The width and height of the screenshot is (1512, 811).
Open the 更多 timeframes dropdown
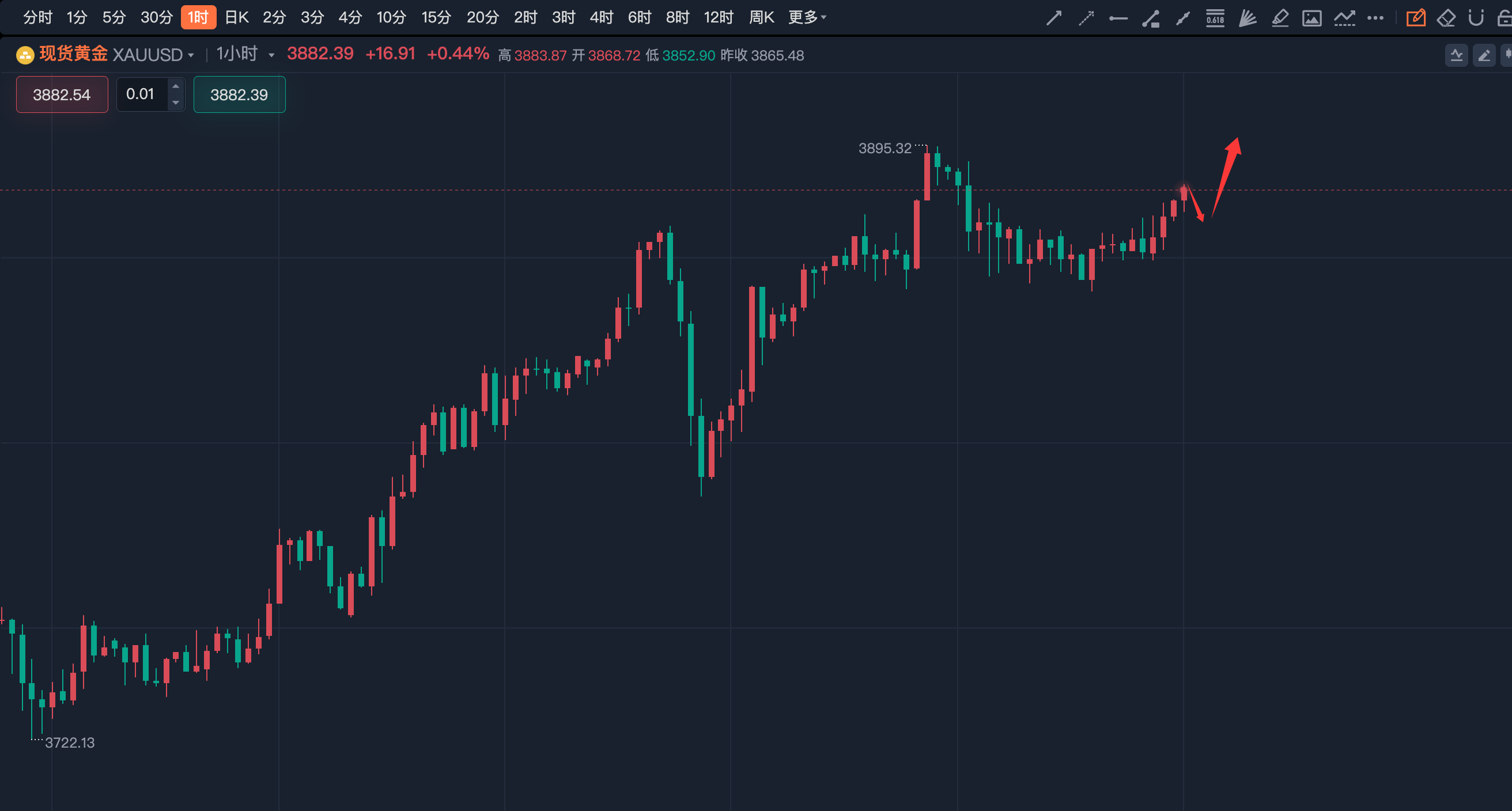pos(807,18)
